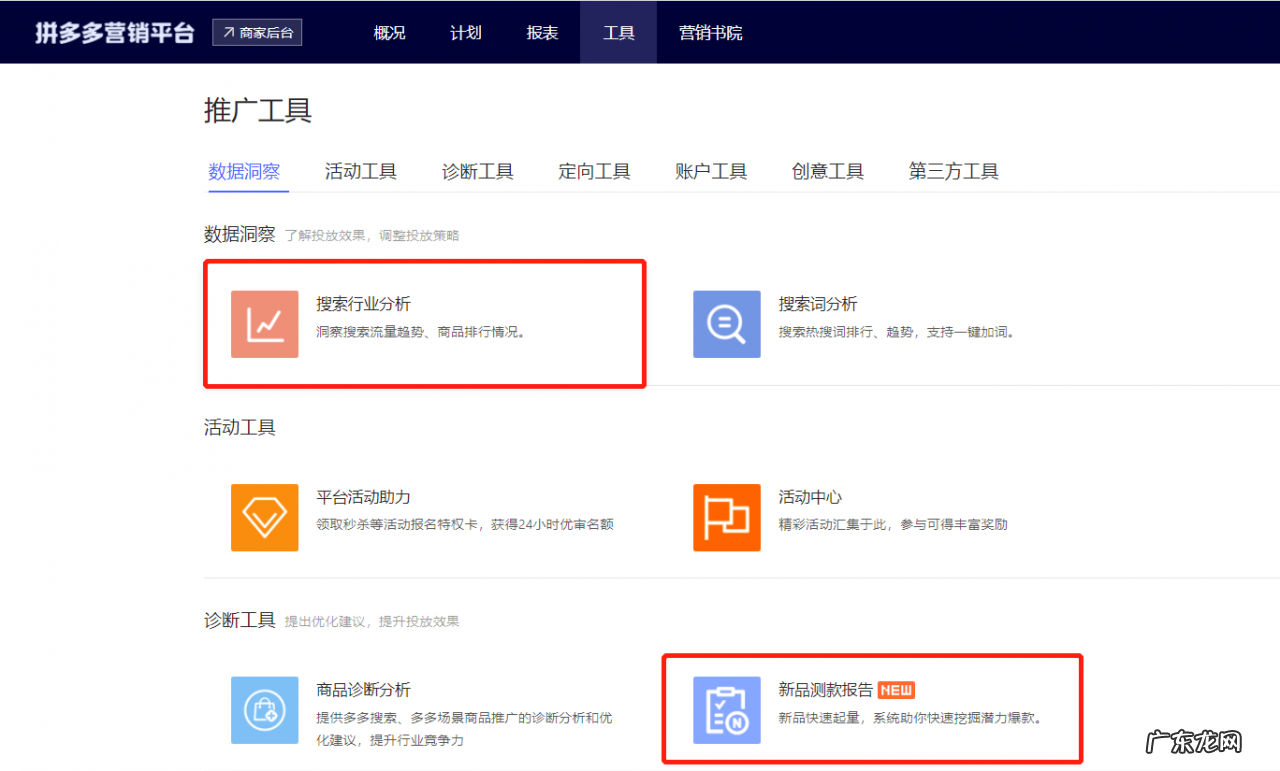The height and width of the screenshot is (771, 1280).
Task: Open the 新品测款报告 clipboard icon
Action: [x=726, y=710]
